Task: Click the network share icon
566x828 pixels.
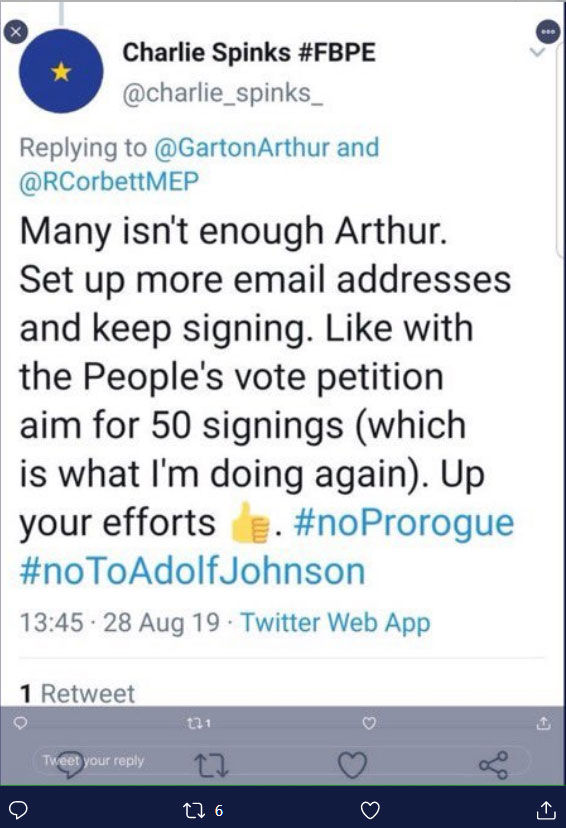Action: pyautogui.click(x=494, y=765)
